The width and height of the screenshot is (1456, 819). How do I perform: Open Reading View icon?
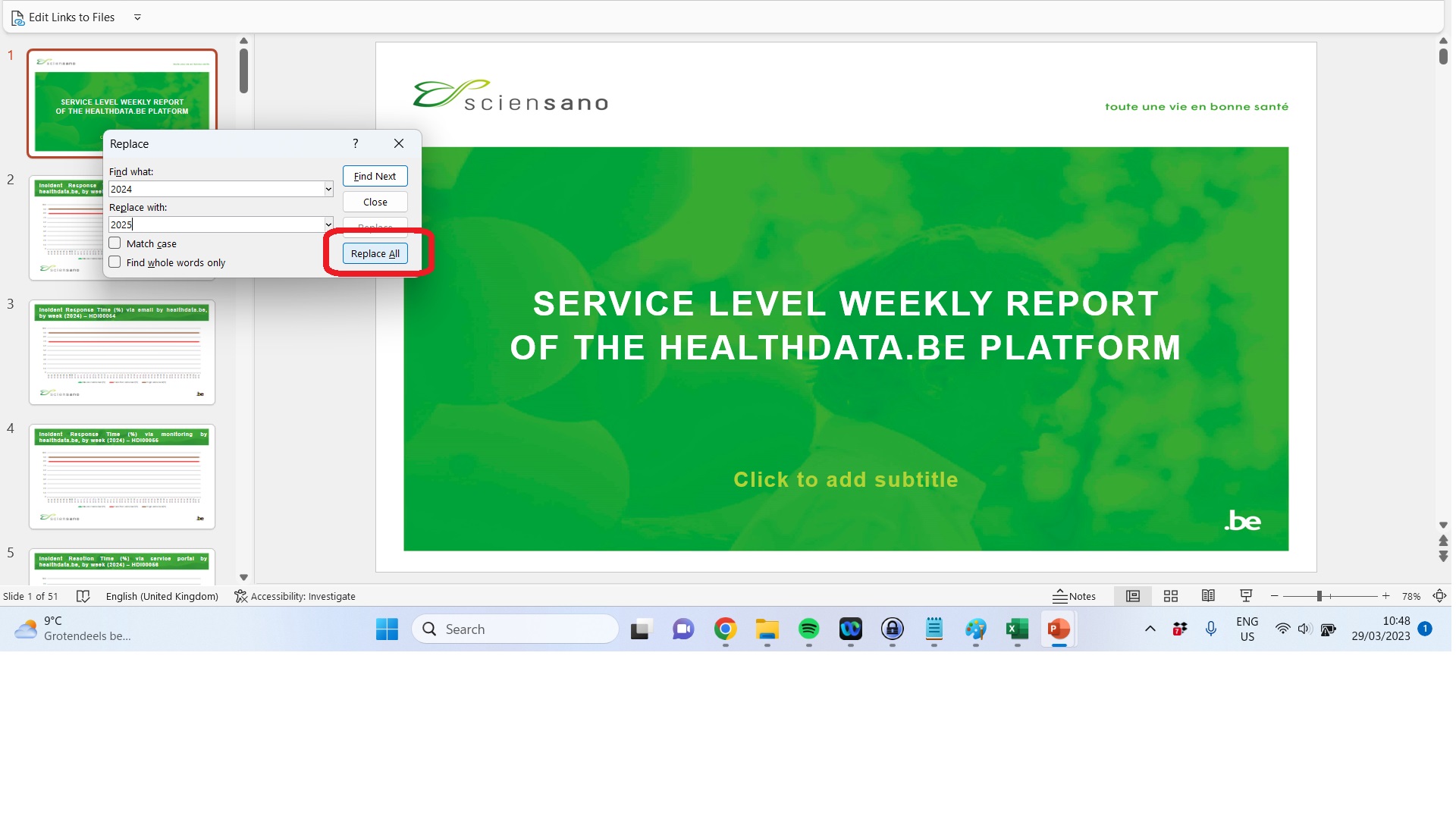click(1208, 596)
